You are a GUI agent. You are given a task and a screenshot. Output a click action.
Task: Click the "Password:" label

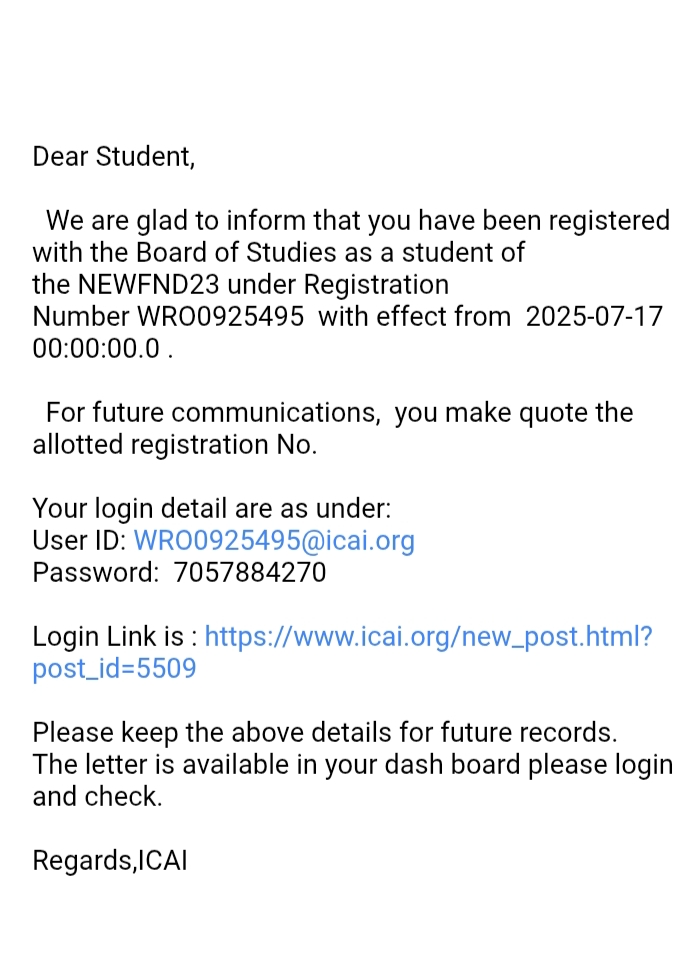click(x=95, y=573)
